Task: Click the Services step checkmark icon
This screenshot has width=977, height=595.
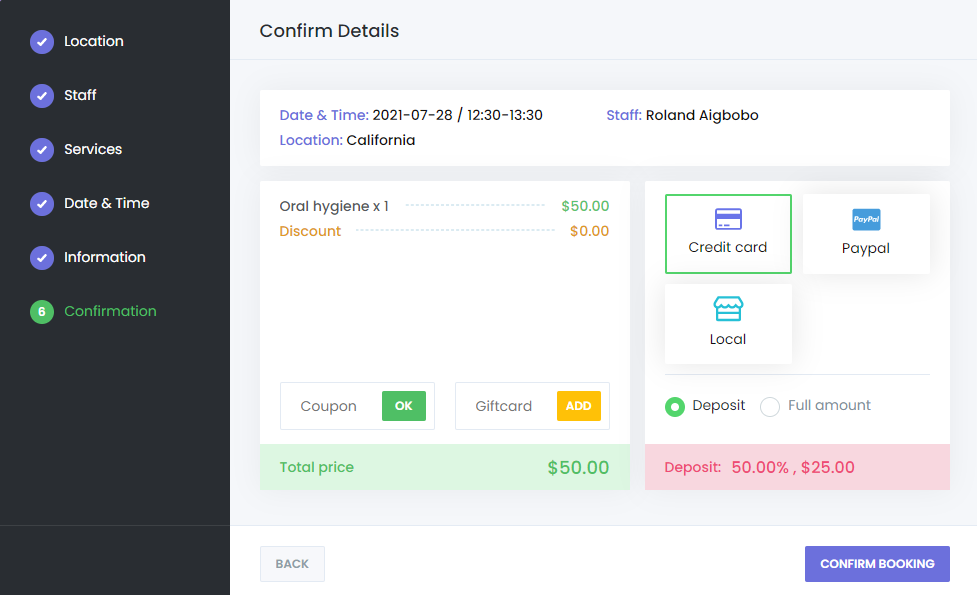Action: coord(42,150)
